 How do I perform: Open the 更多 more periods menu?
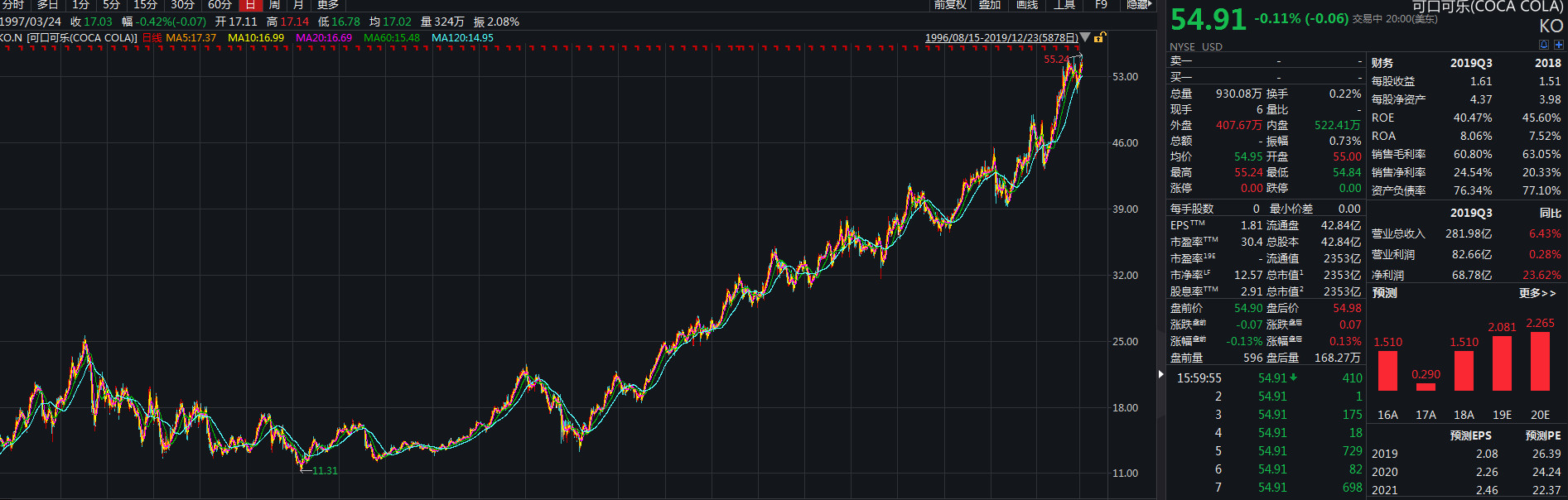pos(328,4)
